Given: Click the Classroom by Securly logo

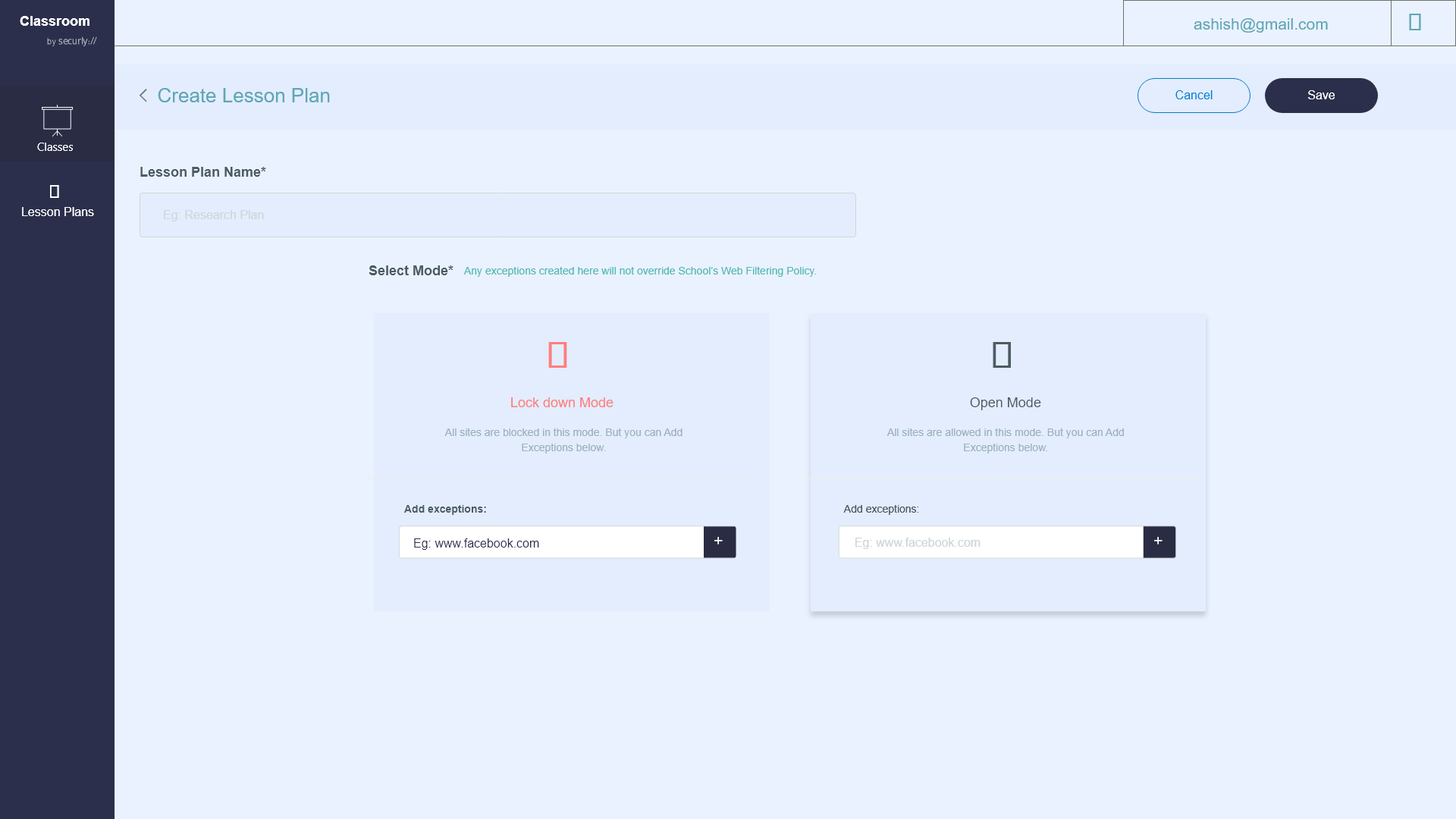Looking at the screenshot, I should click(x=58, y=30).
